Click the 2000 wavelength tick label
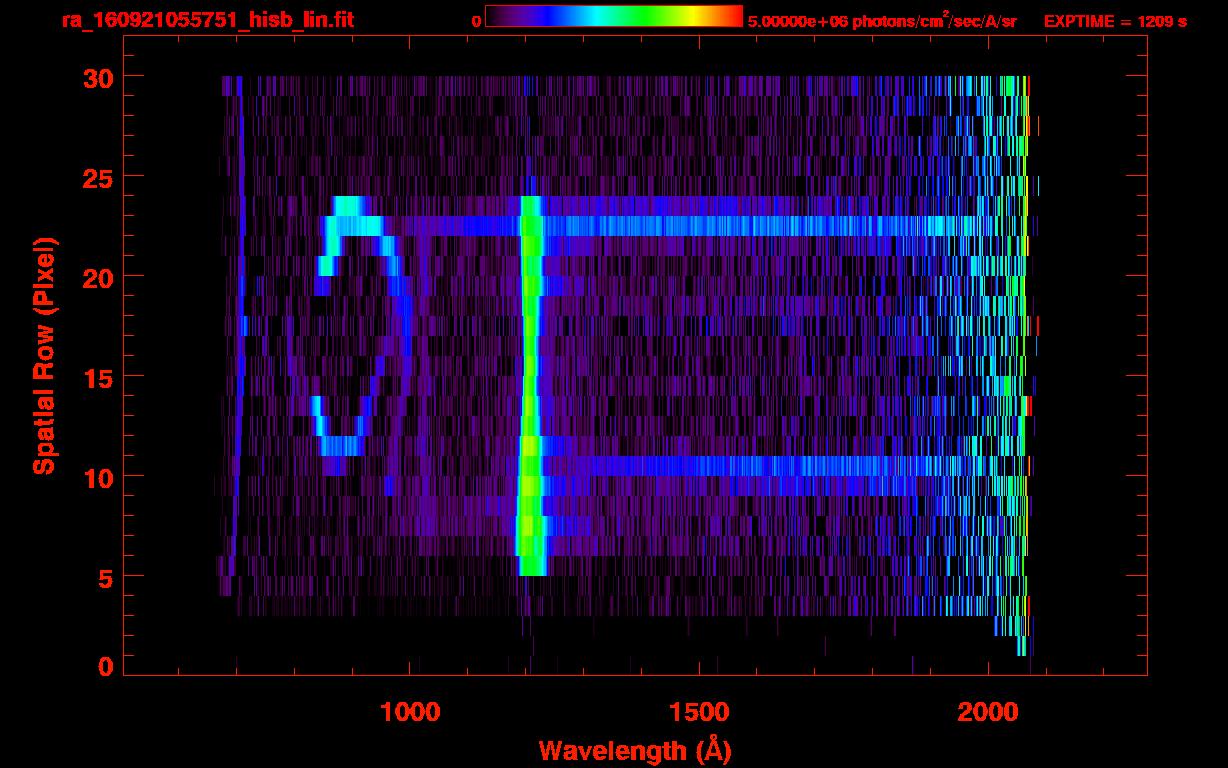Screen dimensions: 1228x768 pyautogui.click(x=988, y=711)
